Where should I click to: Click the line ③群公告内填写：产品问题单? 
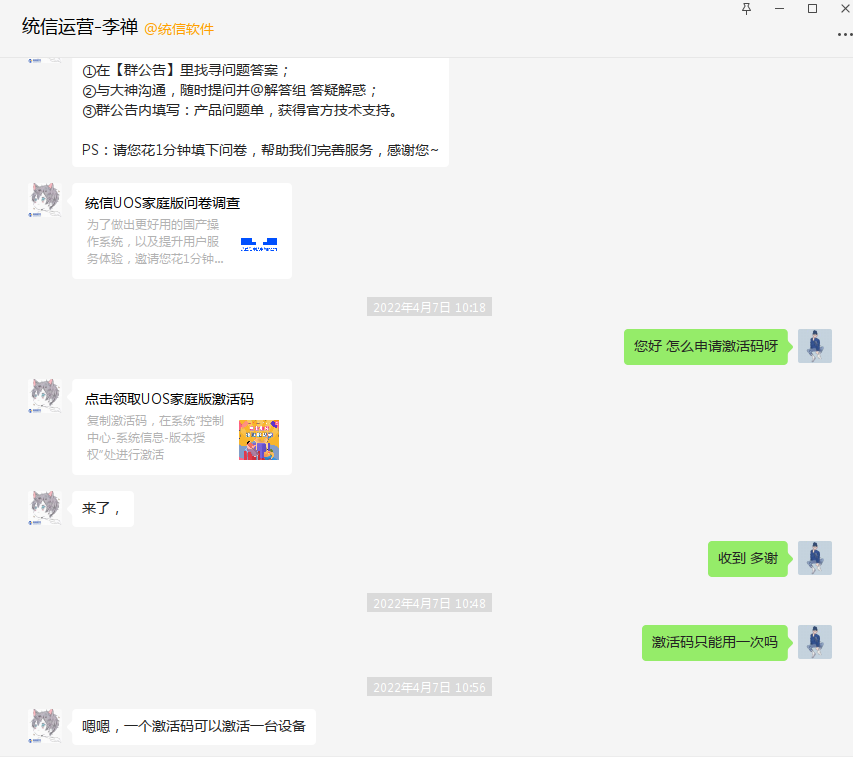242,110
